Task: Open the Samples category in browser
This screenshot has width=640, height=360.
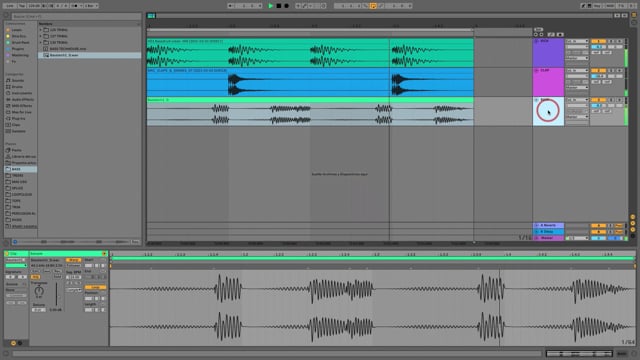Action: coord(18,131)
